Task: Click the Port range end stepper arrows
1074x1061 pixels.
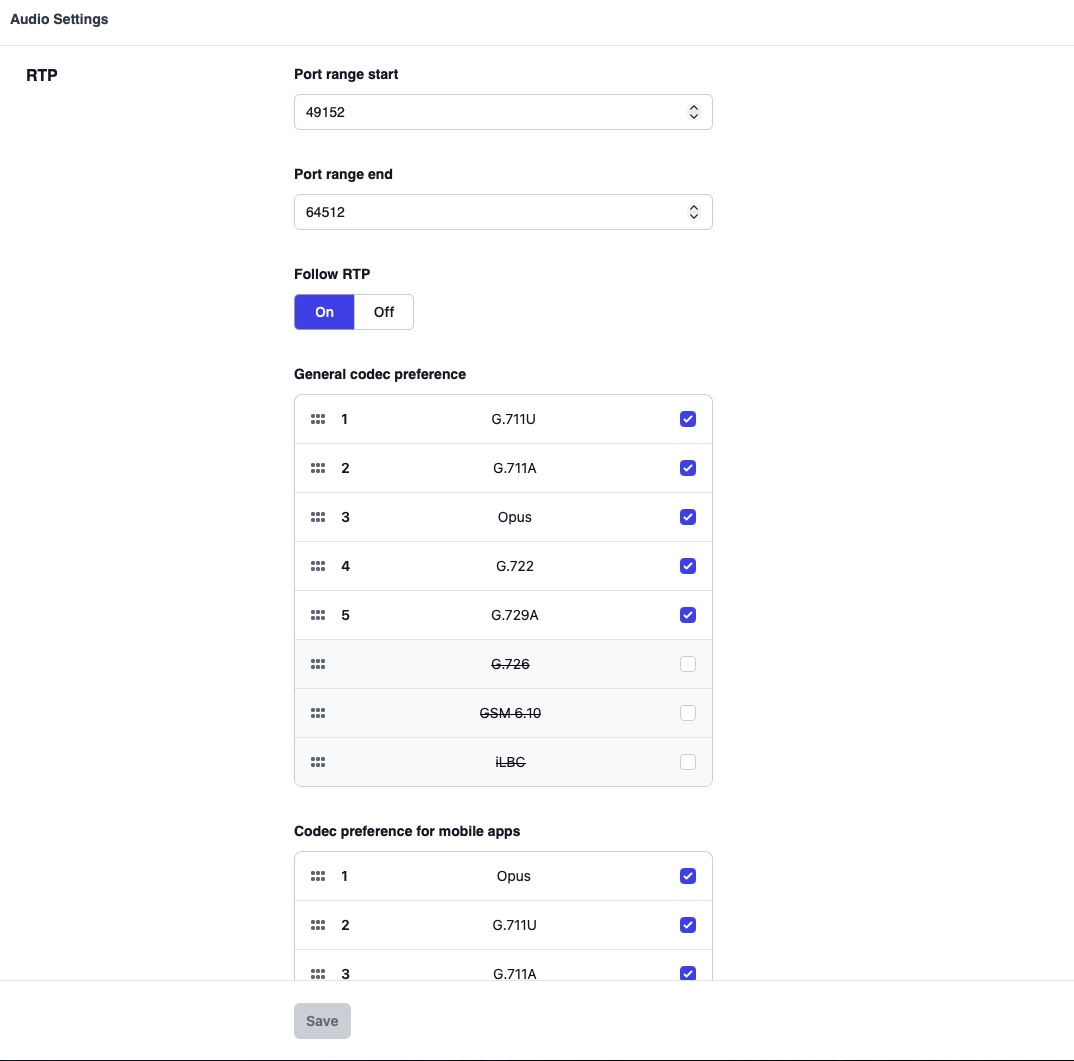Action: (694, 212)
